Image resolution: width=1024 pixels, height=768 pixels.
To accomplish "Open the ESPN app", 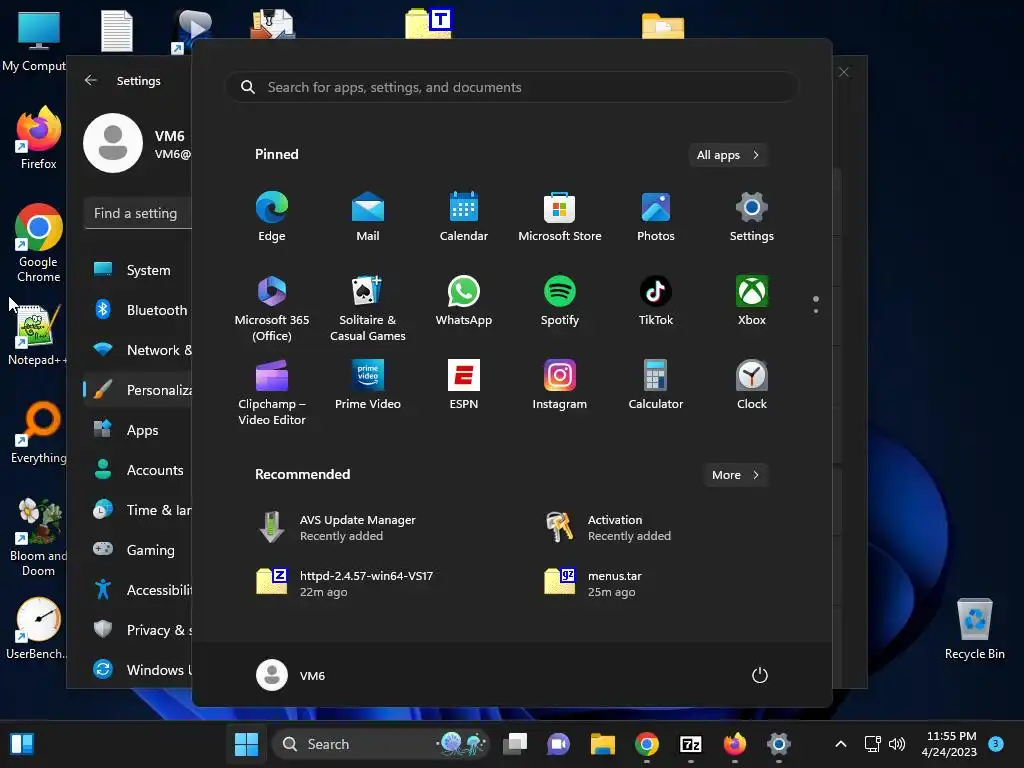I will click(x=464, y=385).
